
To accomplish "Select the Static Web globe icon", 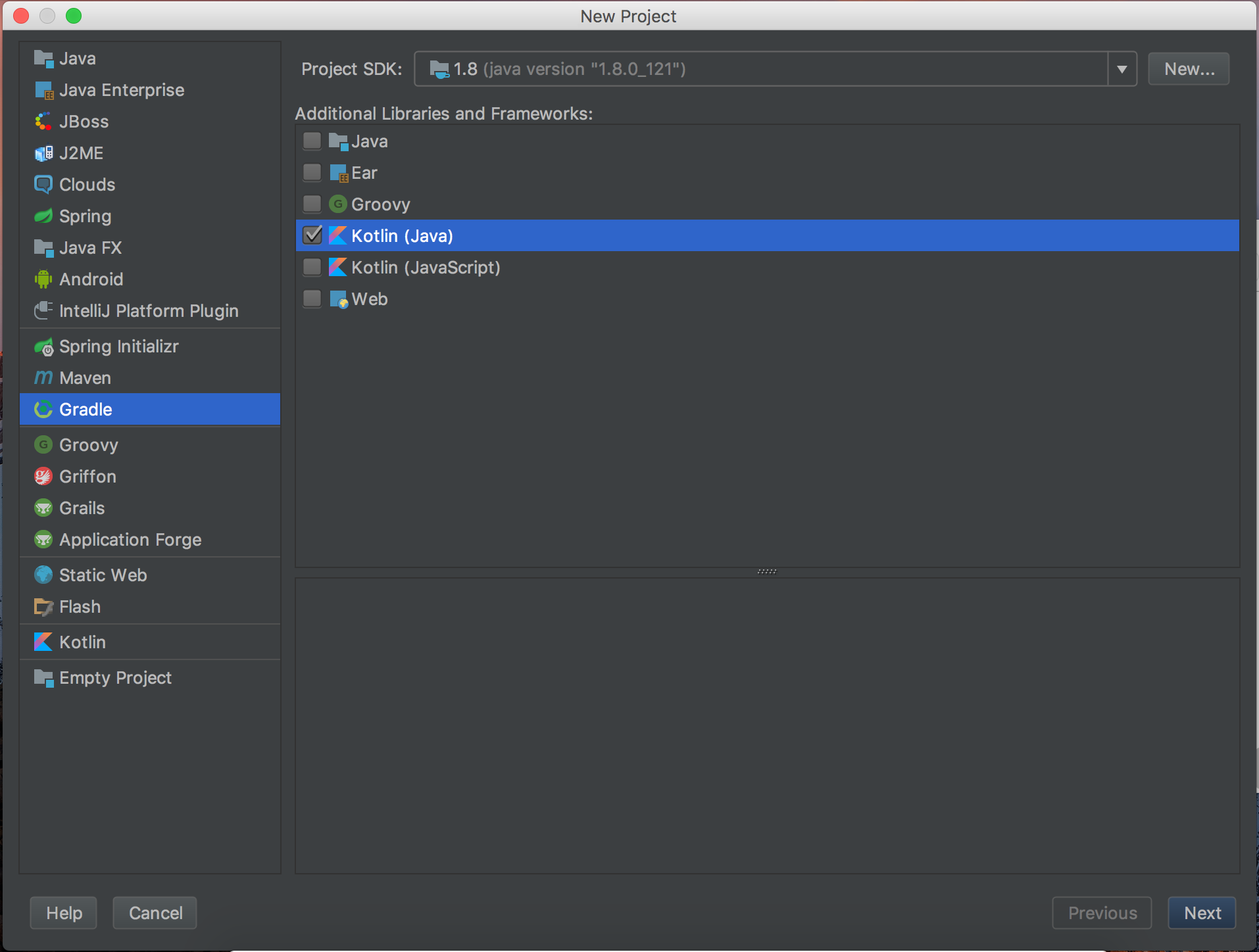I will click(x=43, y=575).
